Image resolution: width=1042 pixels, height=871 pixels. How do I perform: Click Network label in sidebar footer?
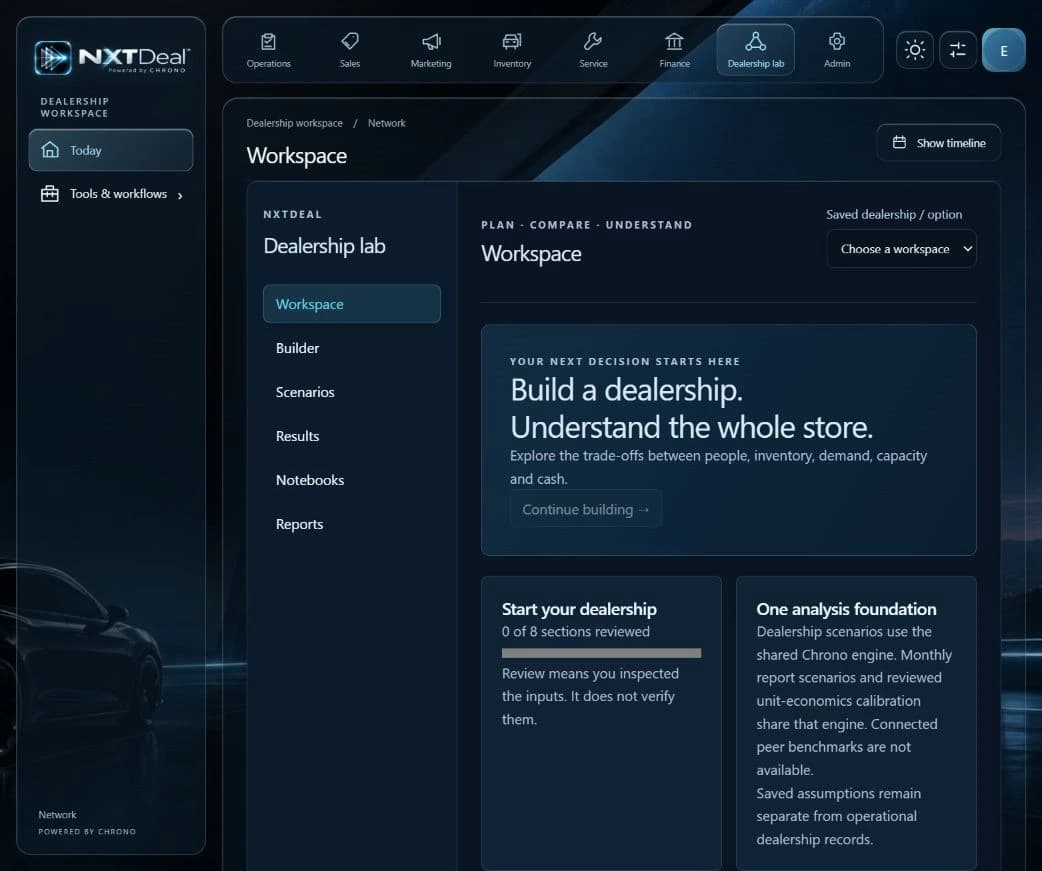coord(57,815)
